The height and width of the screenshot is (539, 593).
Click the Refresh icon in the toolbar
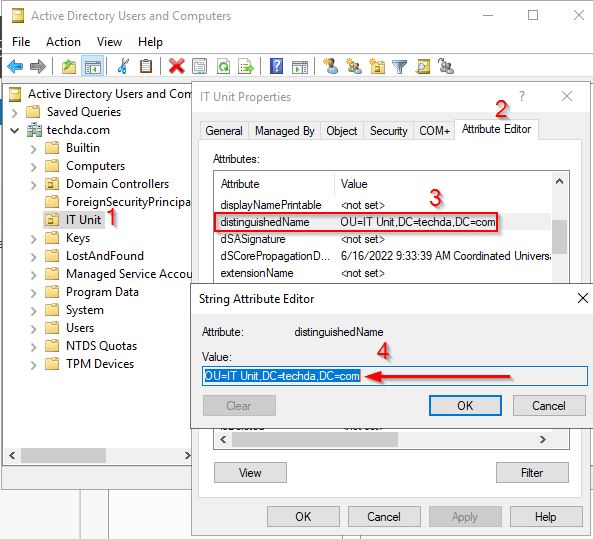tap(223, 67)
